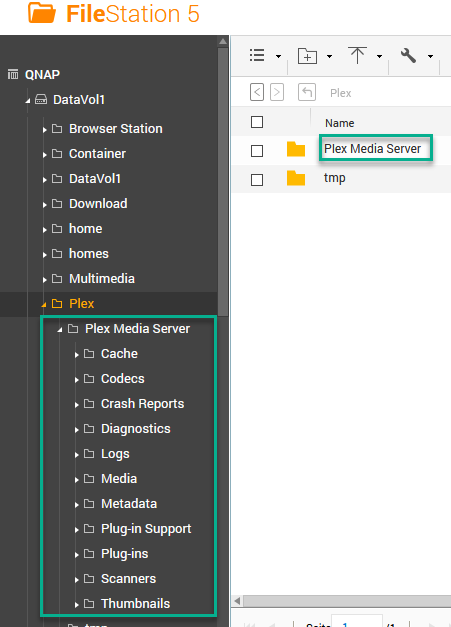Select the home folder
Screen dimensions: 451x627
pos(86,229)
